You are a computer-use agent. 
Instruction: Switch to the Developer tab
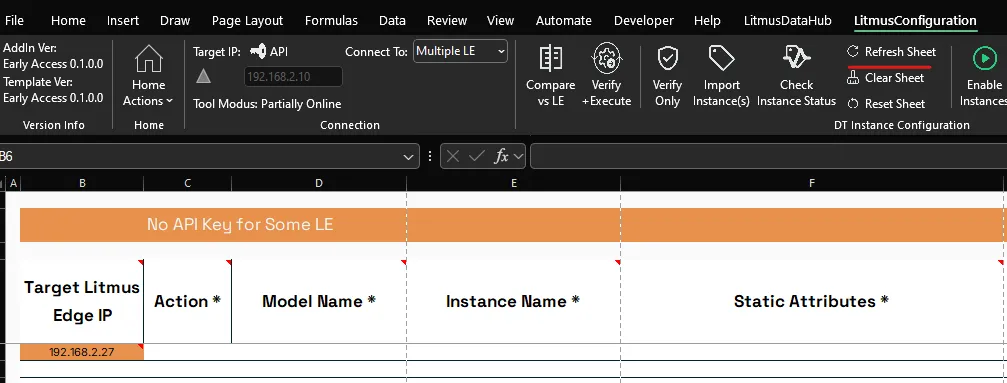644,21
